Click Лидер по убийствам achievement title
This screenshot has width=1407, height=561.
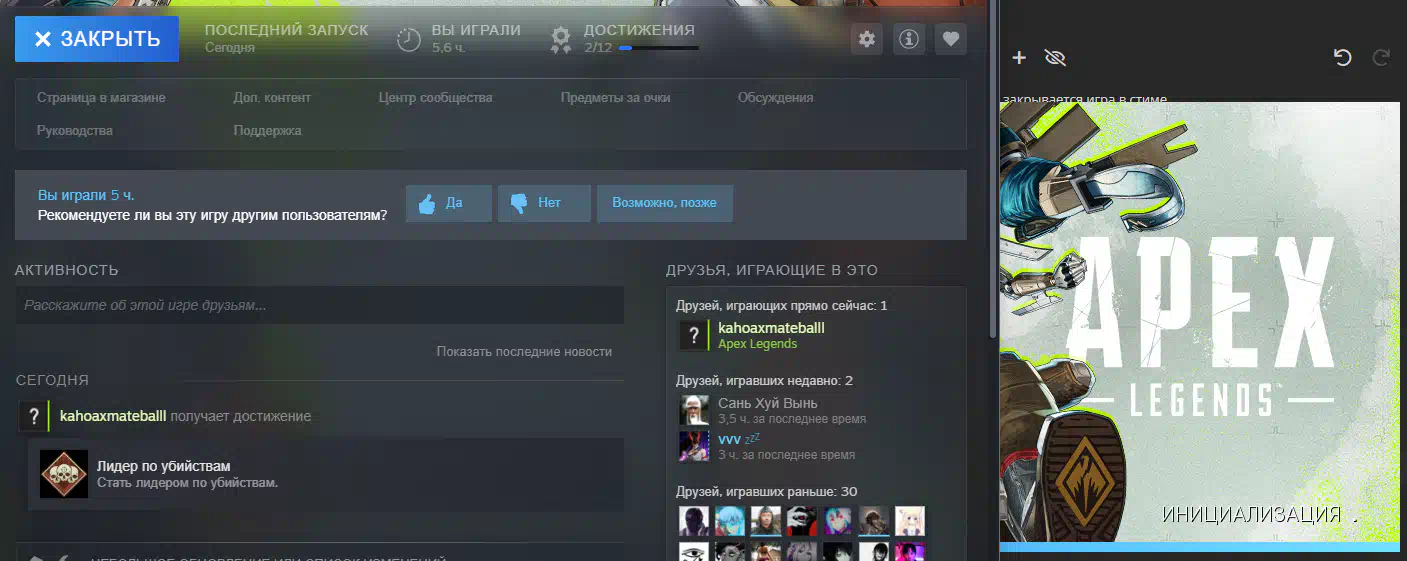click(x=164, y=466)
